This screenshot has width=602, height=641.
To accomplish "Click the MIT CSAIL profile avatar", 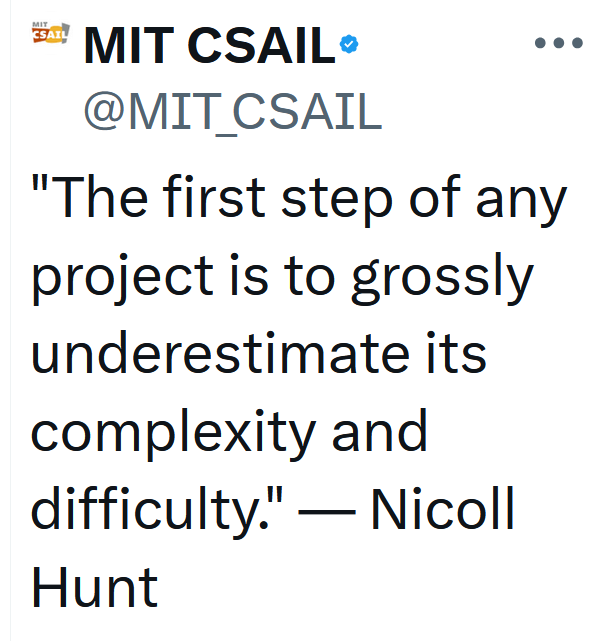I will (x=51, y=35).
